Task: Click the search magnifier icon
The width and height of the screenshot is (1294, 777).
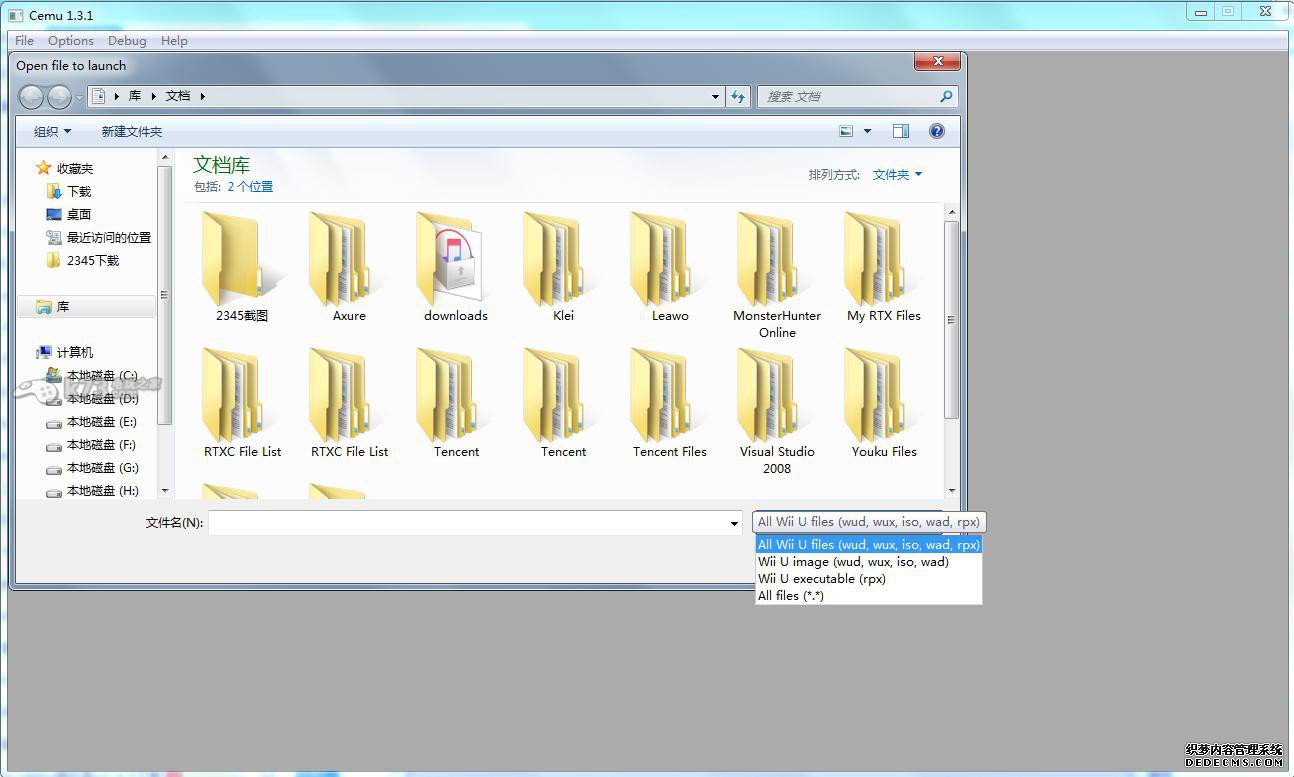Action: click(x=946, y=97)
